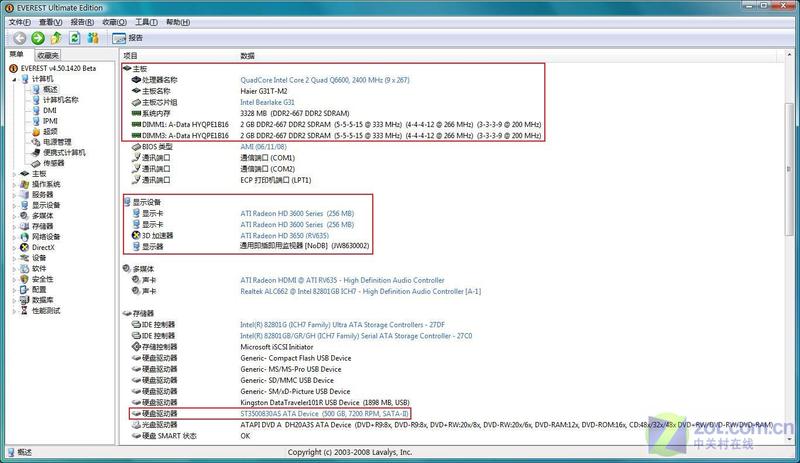The image size is (800, 463).
Task: Expand the 服务器 tree node
Action: tap(14, 194)
